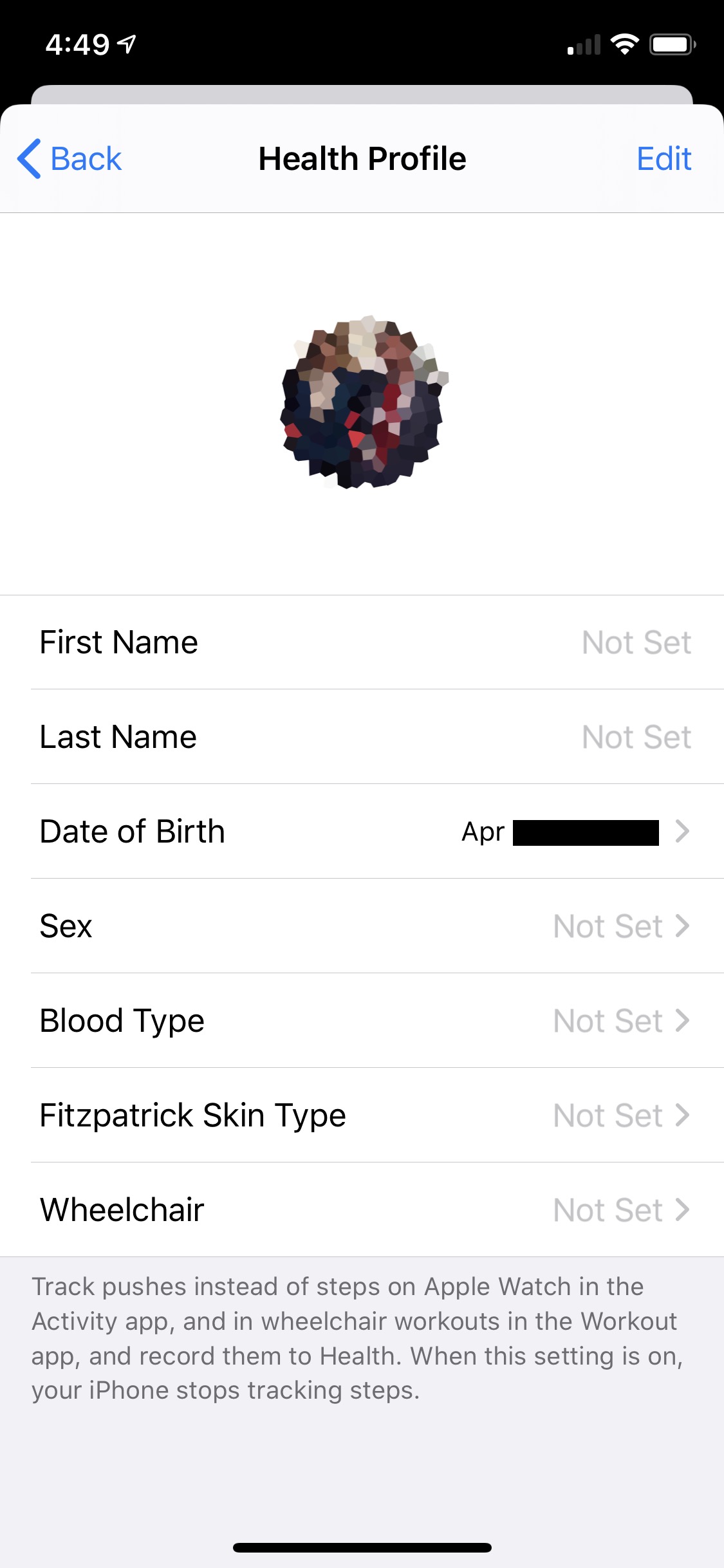
Task: Choose the Blood Type row label
Action: pyautogui.click(x=122, y=1021)
